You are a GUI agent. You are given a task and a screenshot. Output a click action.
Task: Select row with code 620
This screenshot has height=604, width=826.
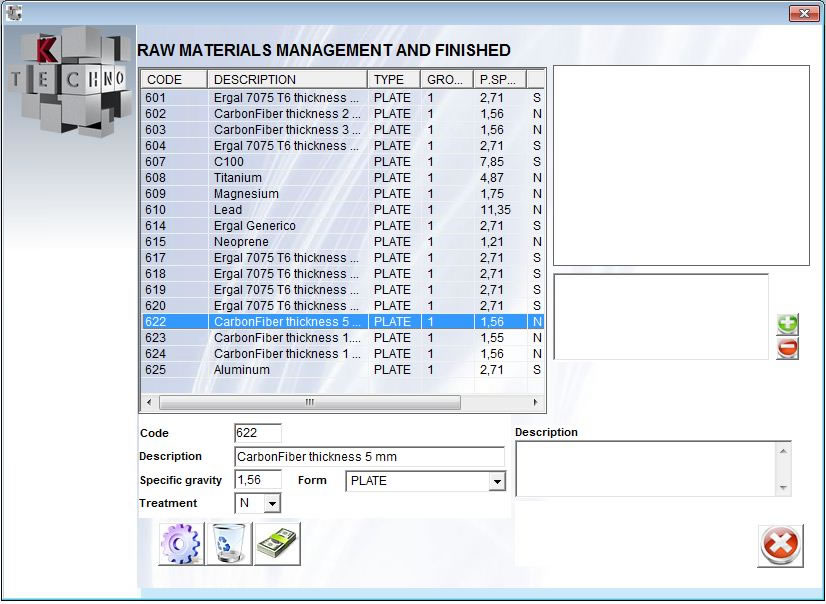pos(343,306)
